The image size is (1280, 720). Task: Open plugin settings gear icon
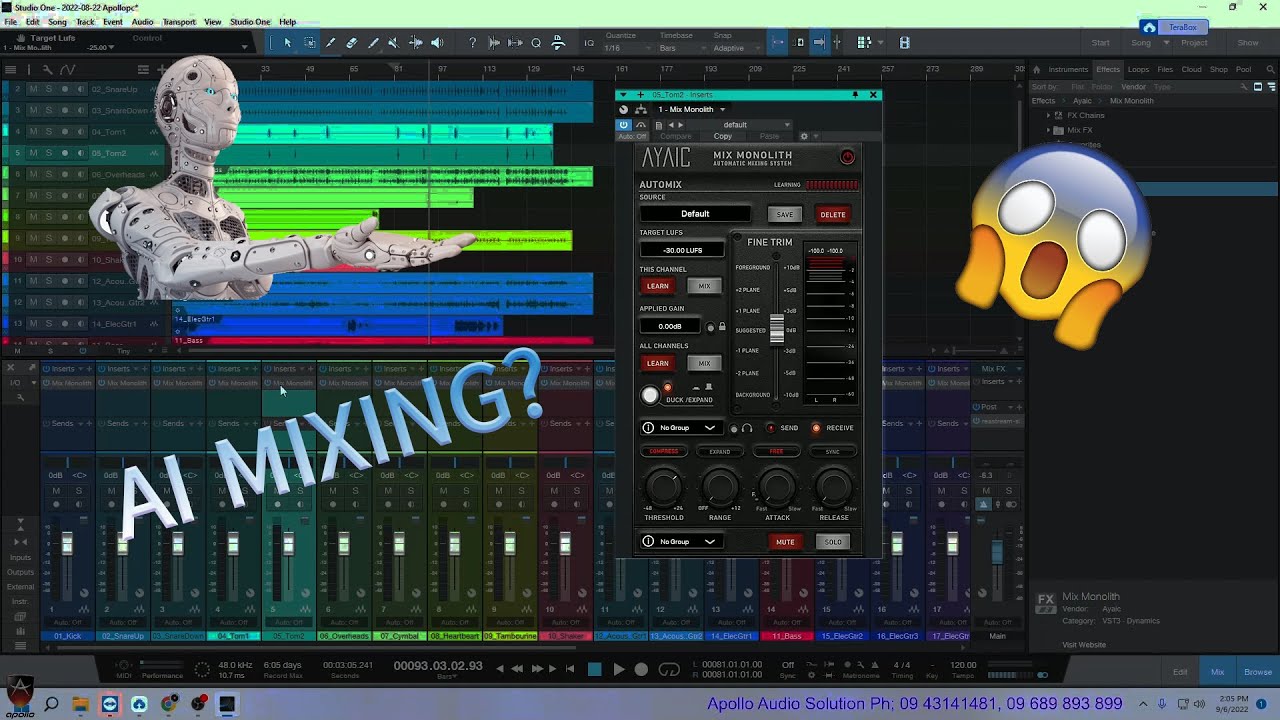pyautogui.click(x=803, y=136)
